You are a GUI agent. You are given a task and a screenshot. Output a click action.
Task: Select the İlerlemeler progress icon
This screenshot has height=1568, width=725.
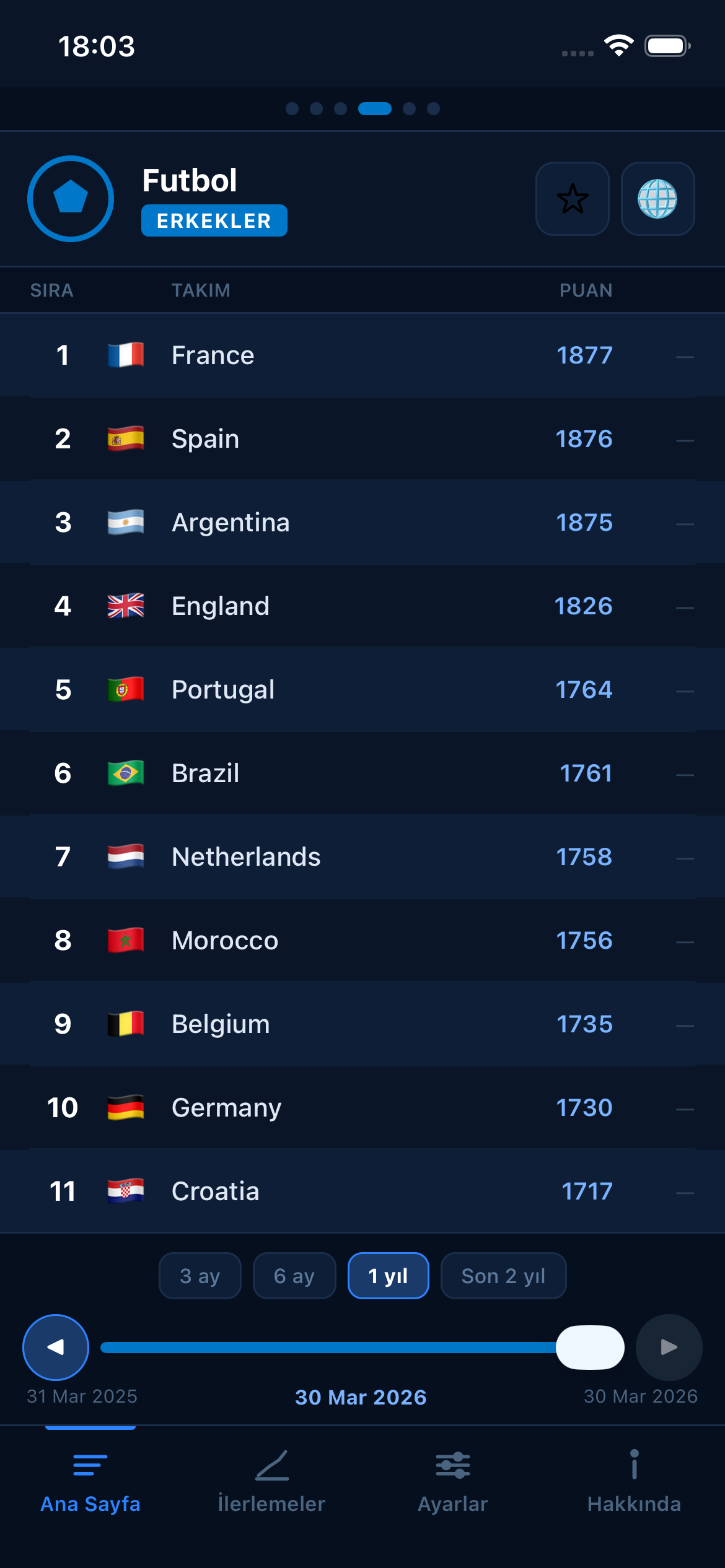[x=271, y=1463]
